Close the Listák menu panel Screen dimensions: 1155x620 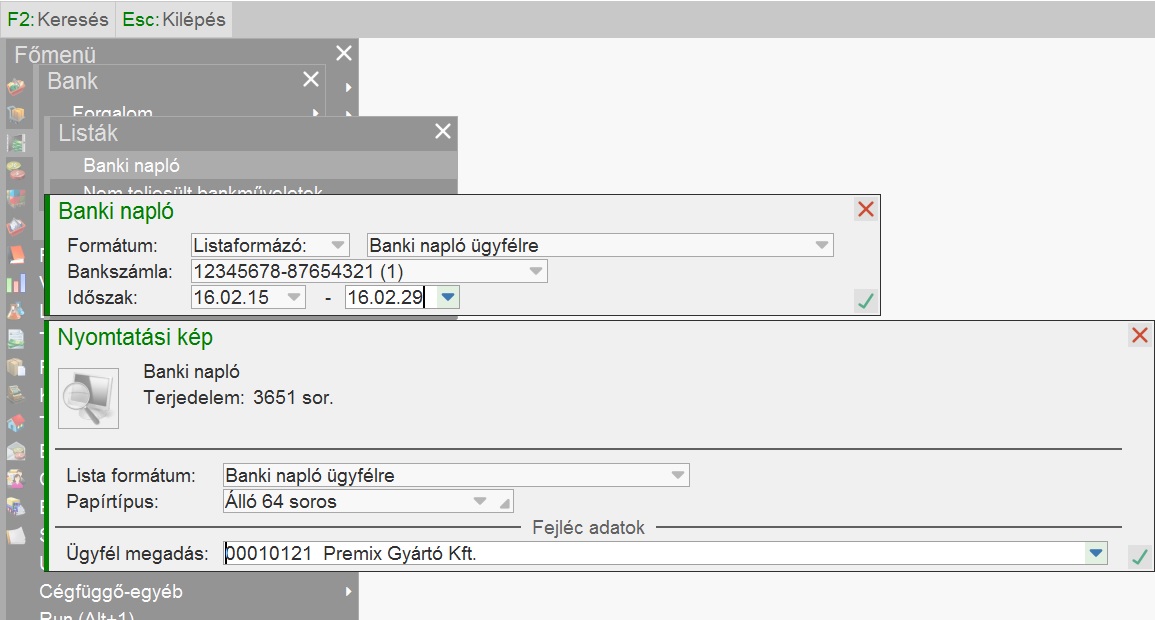[443, 131]
